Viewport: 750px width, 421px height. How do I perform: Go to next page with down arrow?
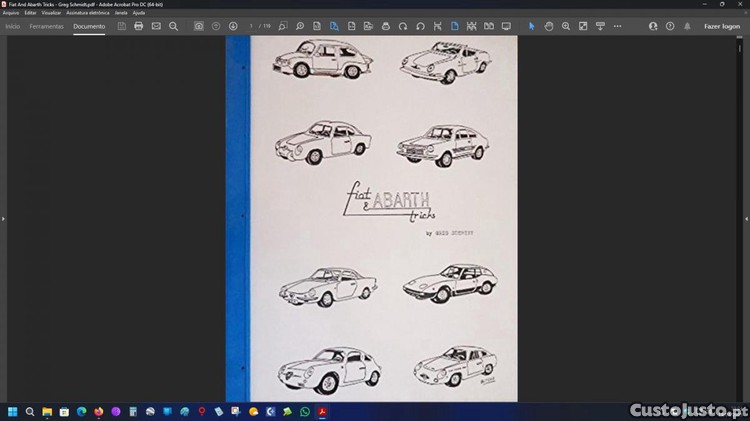[x=233, y=26]
